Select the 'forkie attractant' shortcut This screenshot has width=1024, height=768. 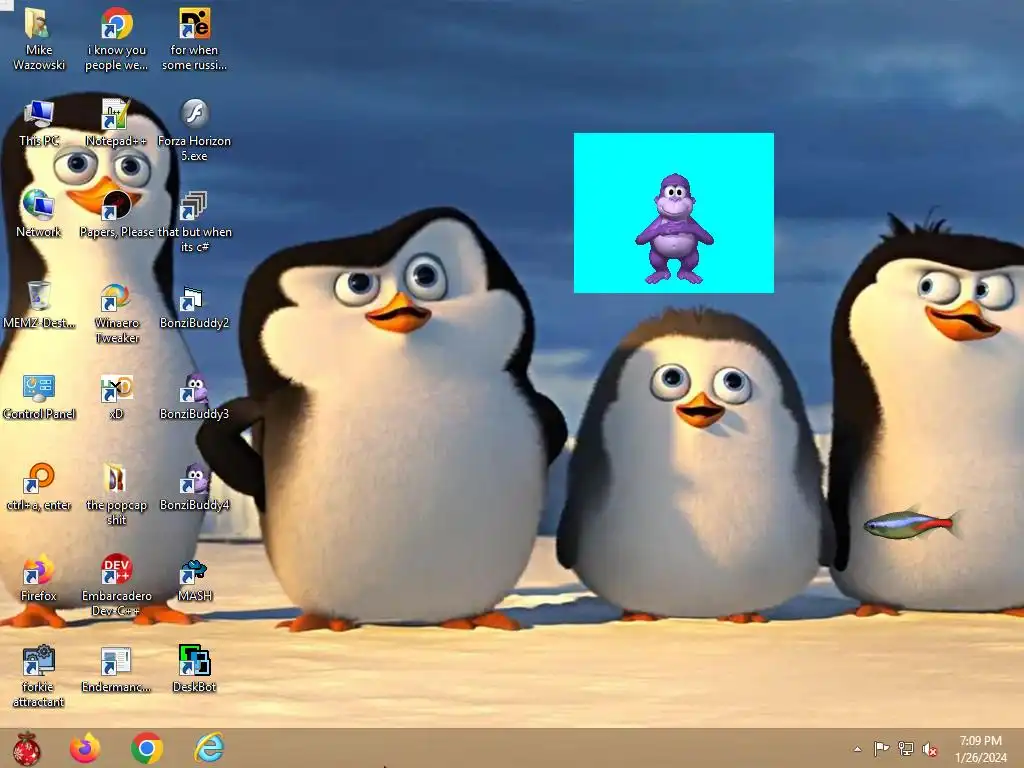(x=39, y=660)
